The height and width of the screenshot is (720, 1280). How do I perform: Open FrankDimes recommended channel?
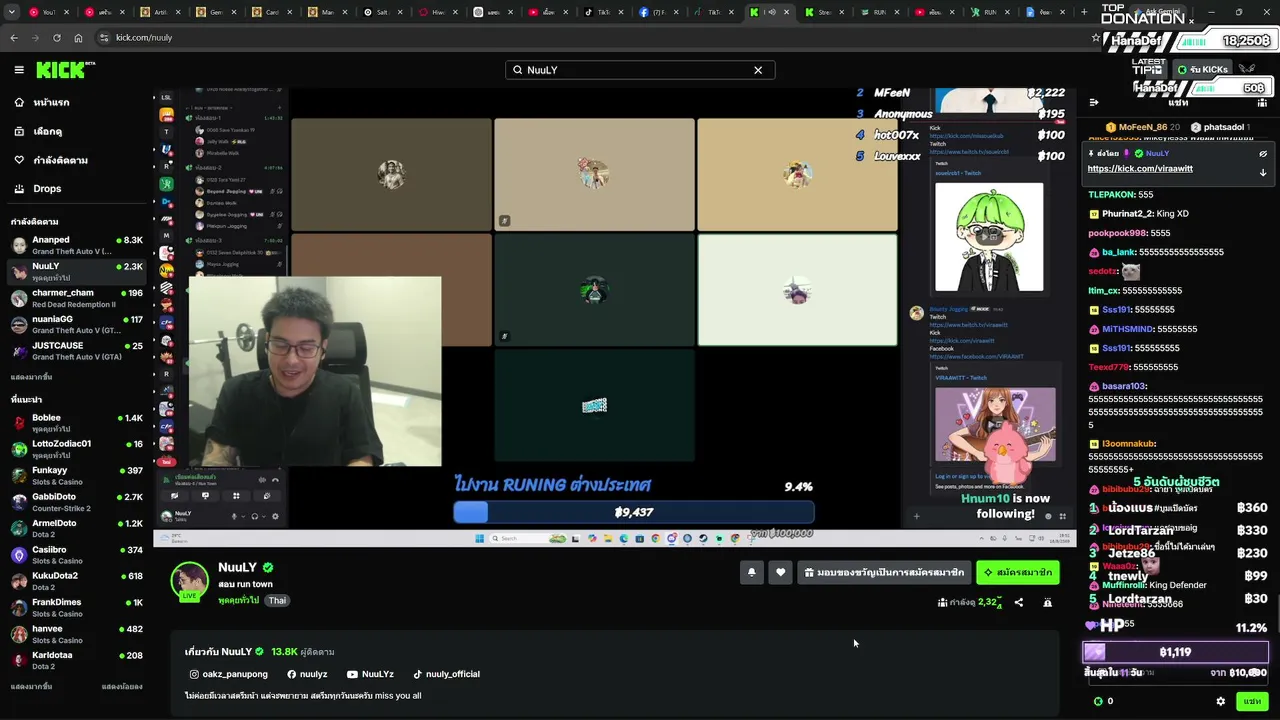tap(77, 608)
